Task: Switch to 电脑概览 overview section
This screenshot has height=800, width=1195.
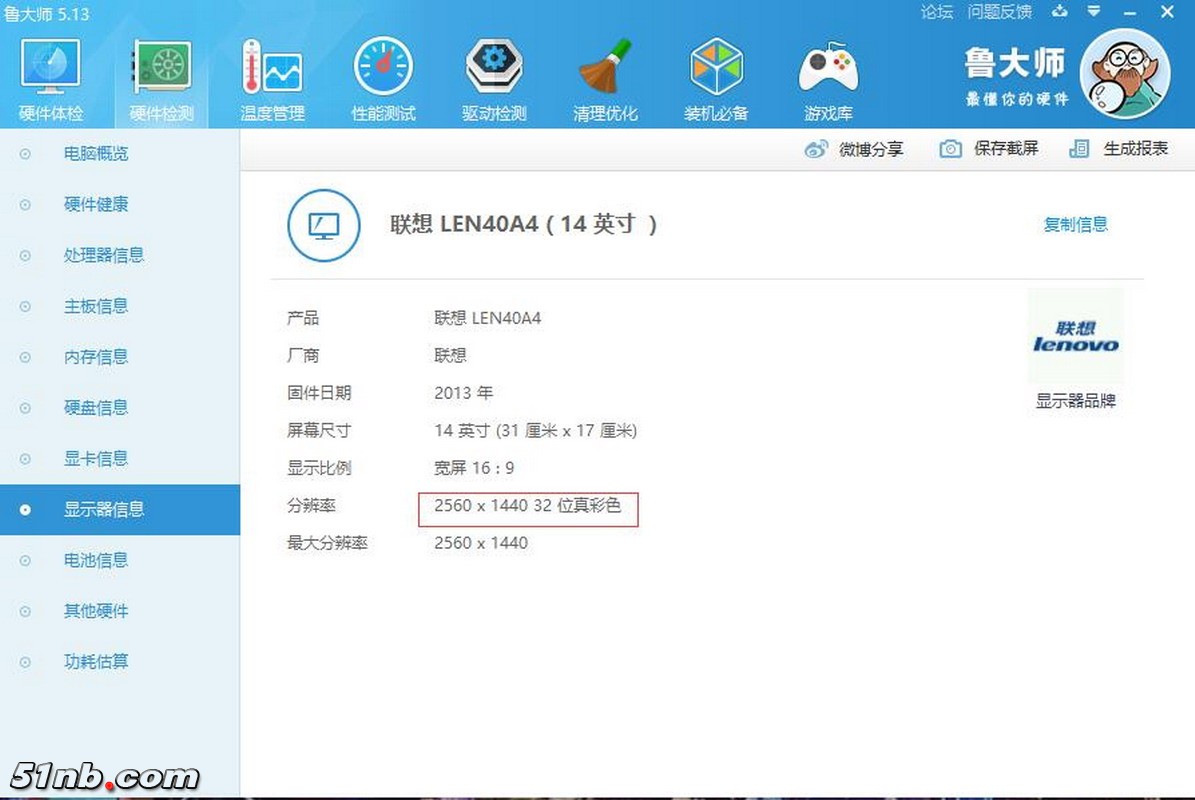Action: pos(96,153)
